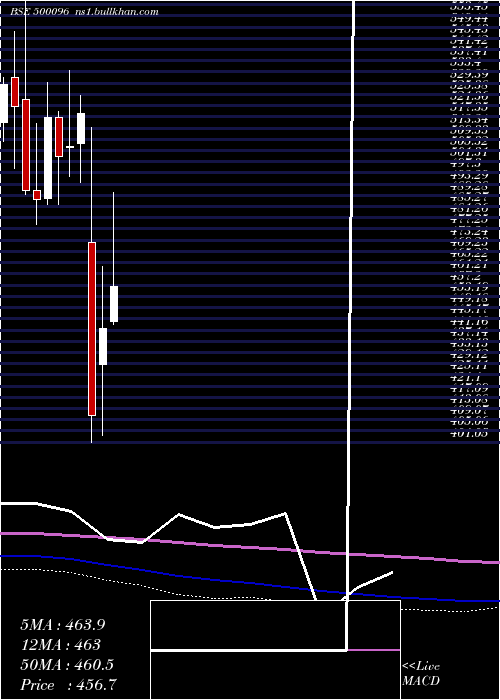Click the Price : 456.7 value
Image resolution: width=500 pixels, height=700 pixels.
coord(69,685)
